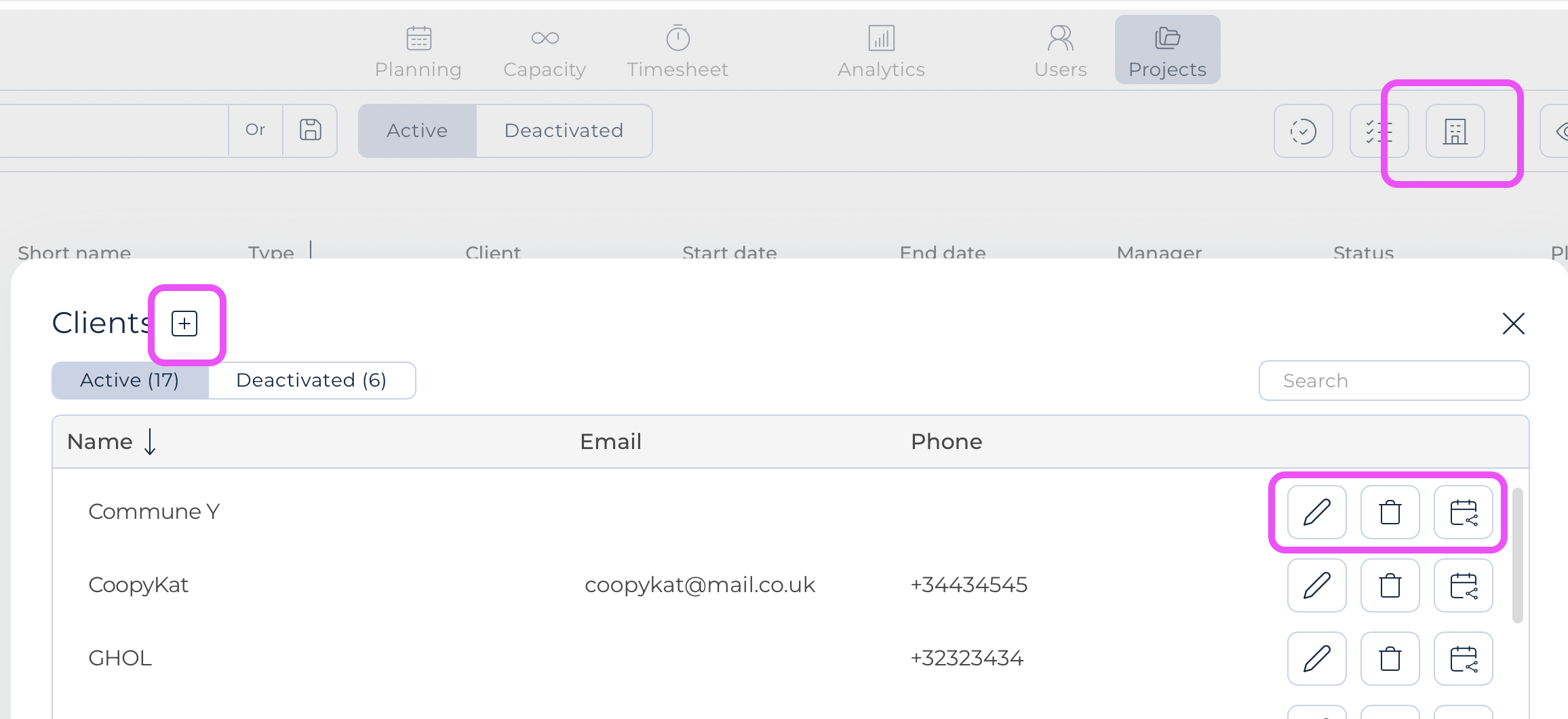Click the Manager column header
The width and height of the screenshot is (1568, 719).
[x=1159, y=252]
